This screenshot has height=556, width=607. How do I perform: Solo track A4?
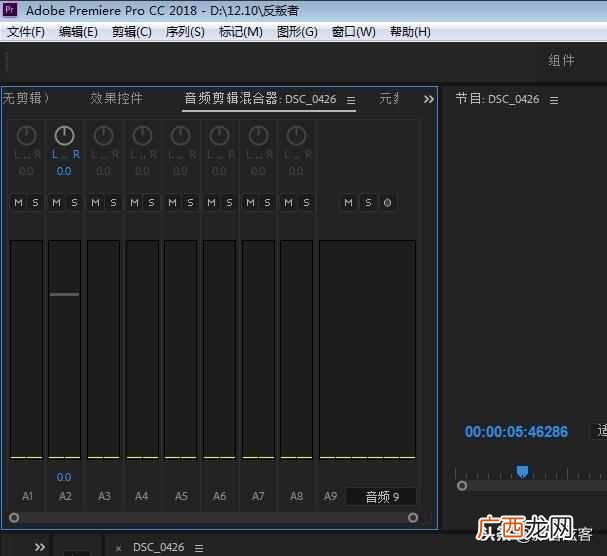(152, 202)
